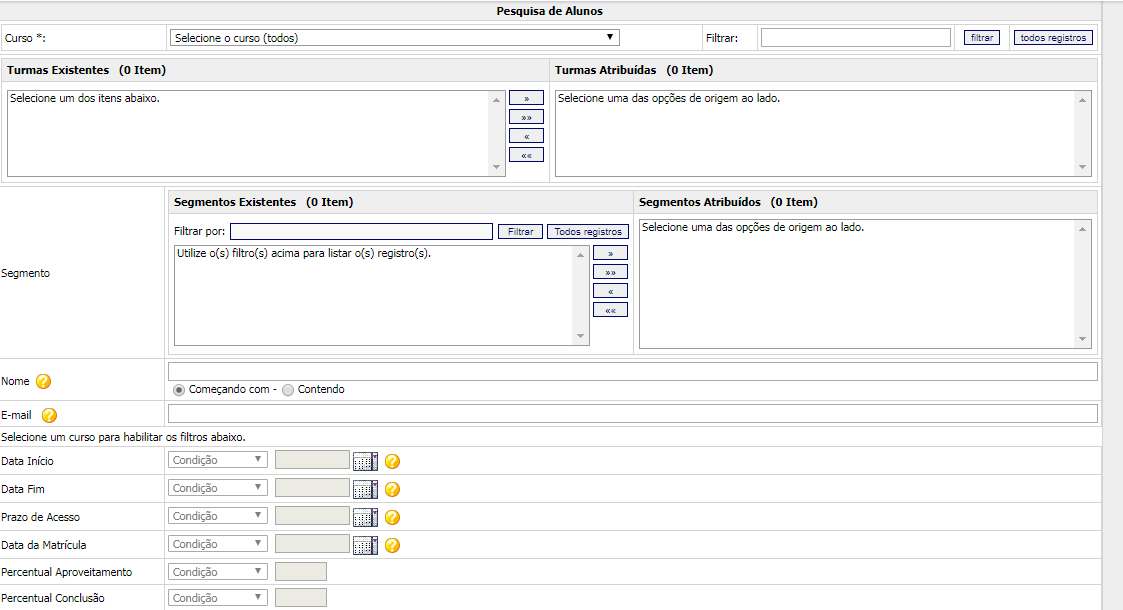Open the calendar picker for Data Início
The width and height of the screenshot is (1123, 610).
(366, 461)
